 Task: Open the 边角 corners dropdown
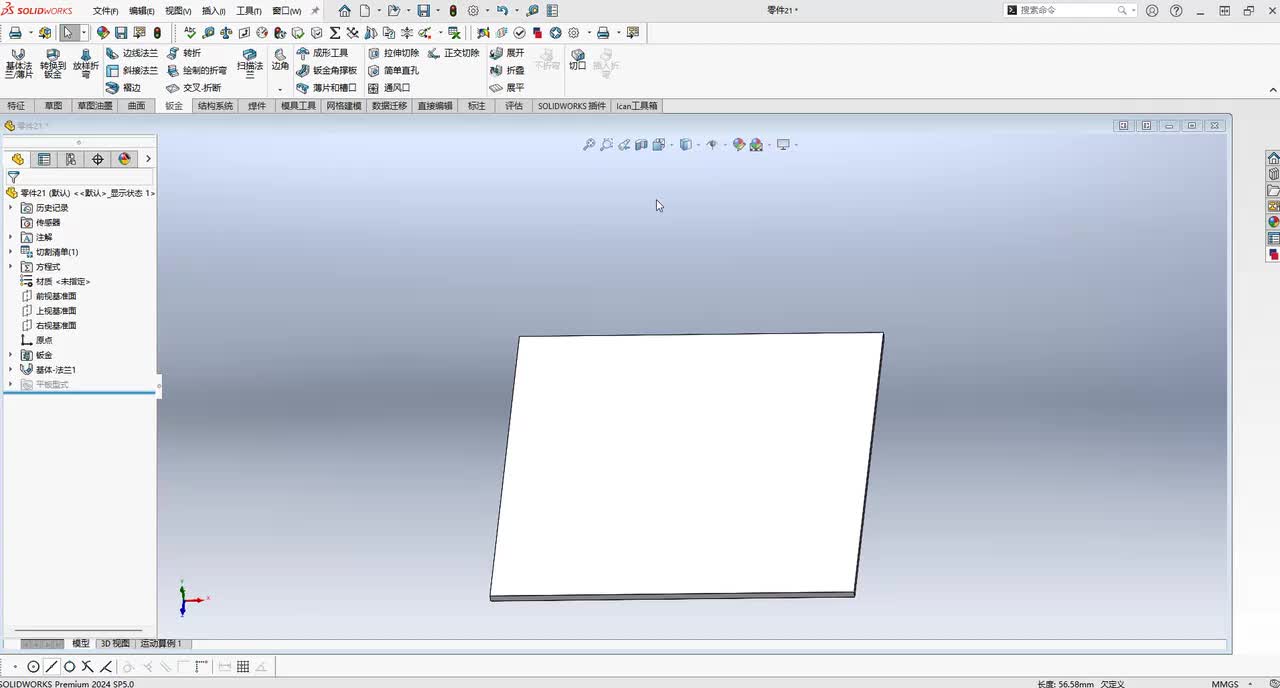[280, 88]
